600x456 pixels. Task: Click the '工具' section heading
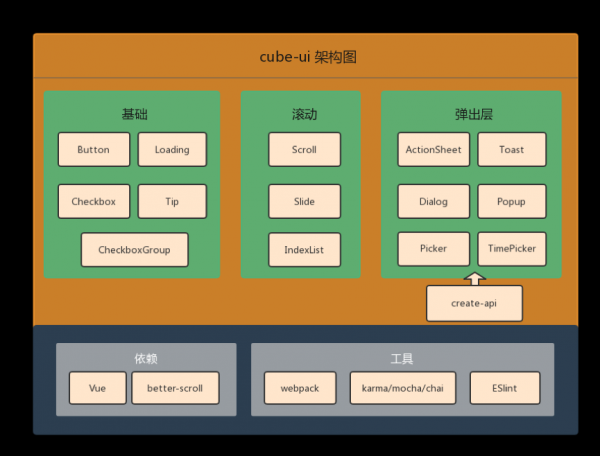(x=402, y=358)
